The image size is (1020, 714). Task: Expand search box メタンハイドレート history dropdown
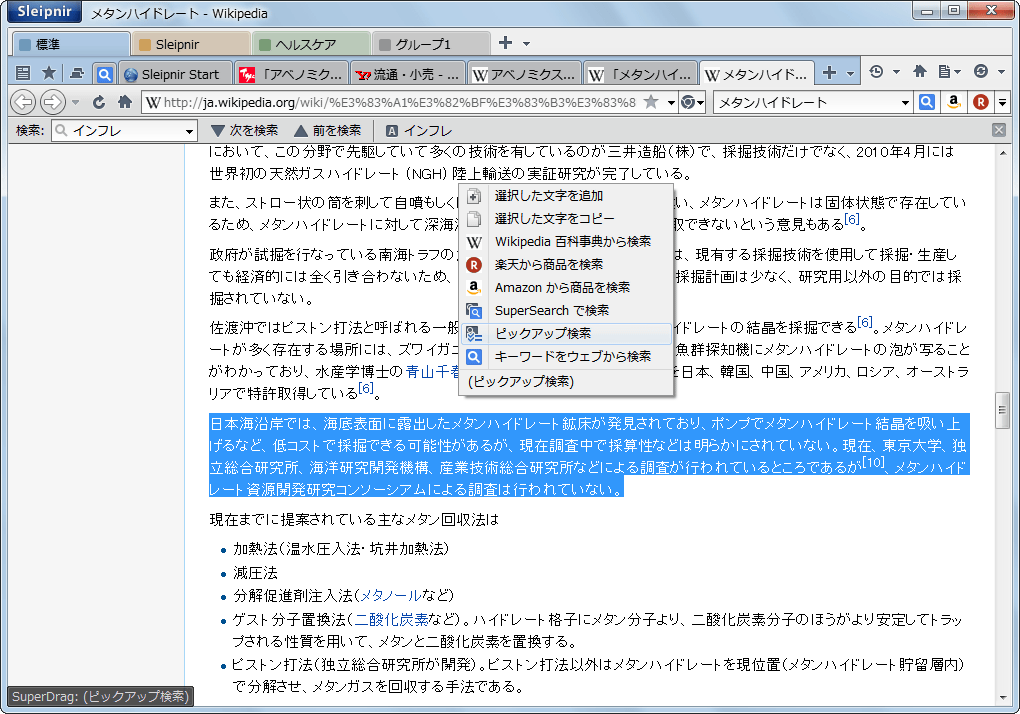pyautogui.click(x=905, y=103)
